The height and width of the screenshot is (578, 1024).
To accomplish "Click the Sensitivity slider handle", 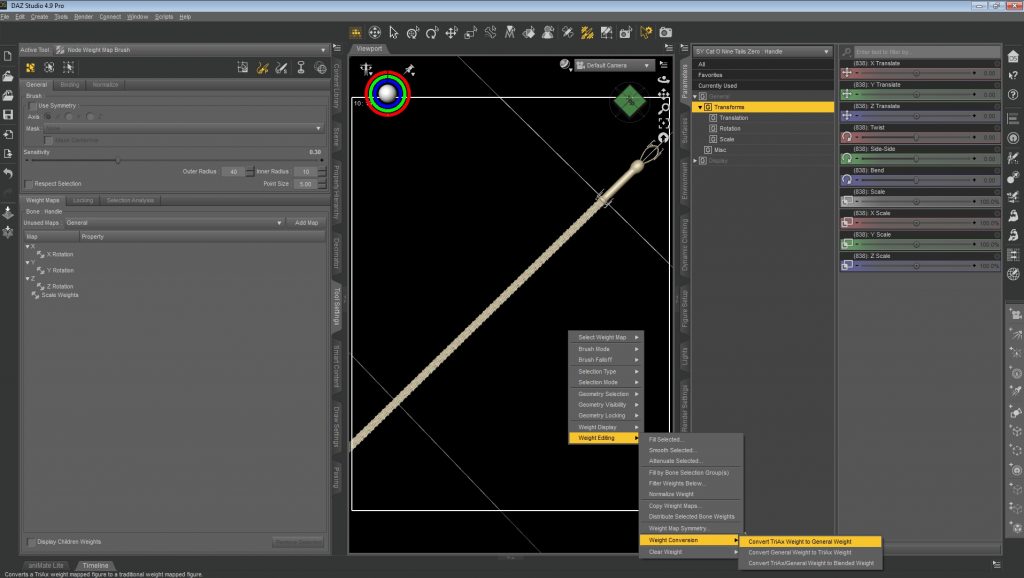I will point(118,160).
